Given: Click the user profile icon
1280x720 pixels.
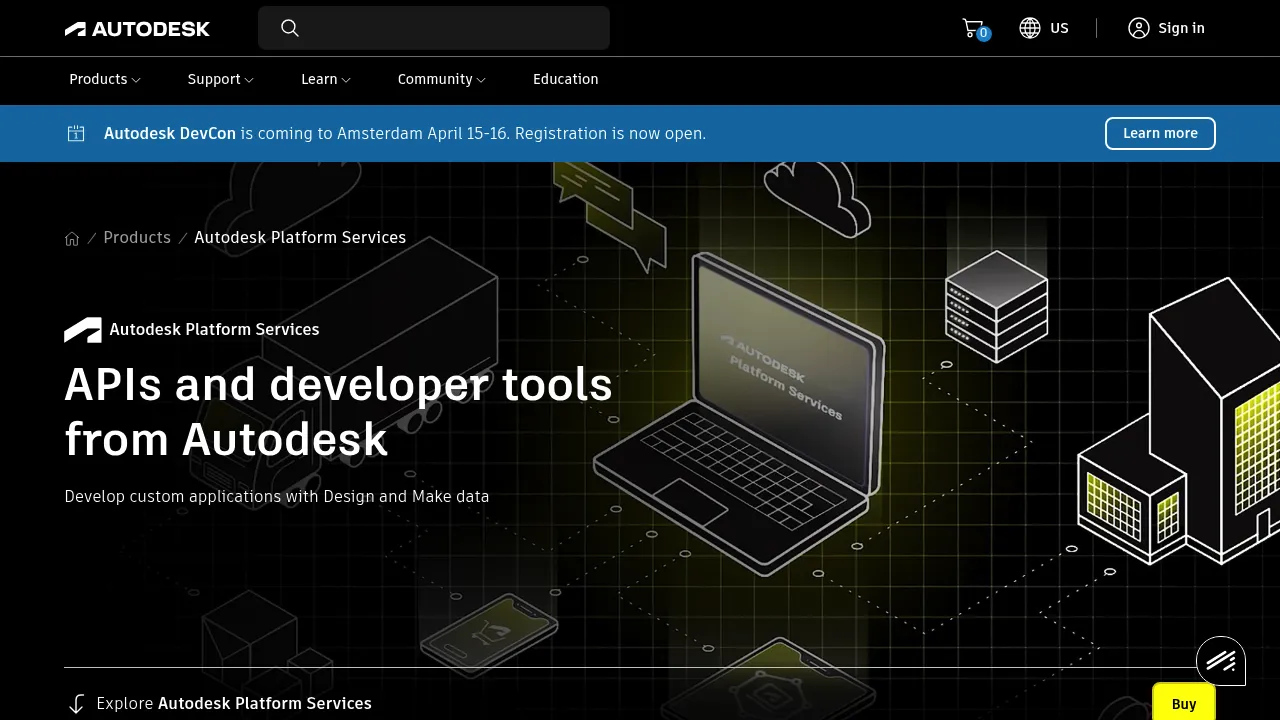Looking at the screenshot, I should 1139,28.
